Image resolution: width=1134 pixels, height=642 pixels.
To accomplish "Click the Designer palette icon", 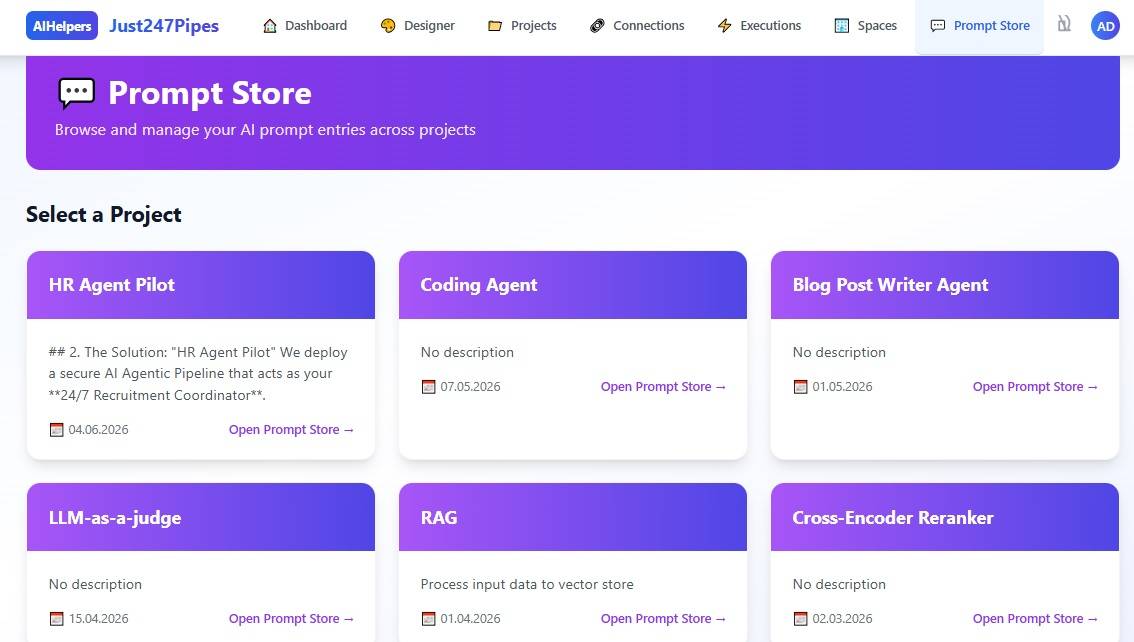I will click(388, 26).
